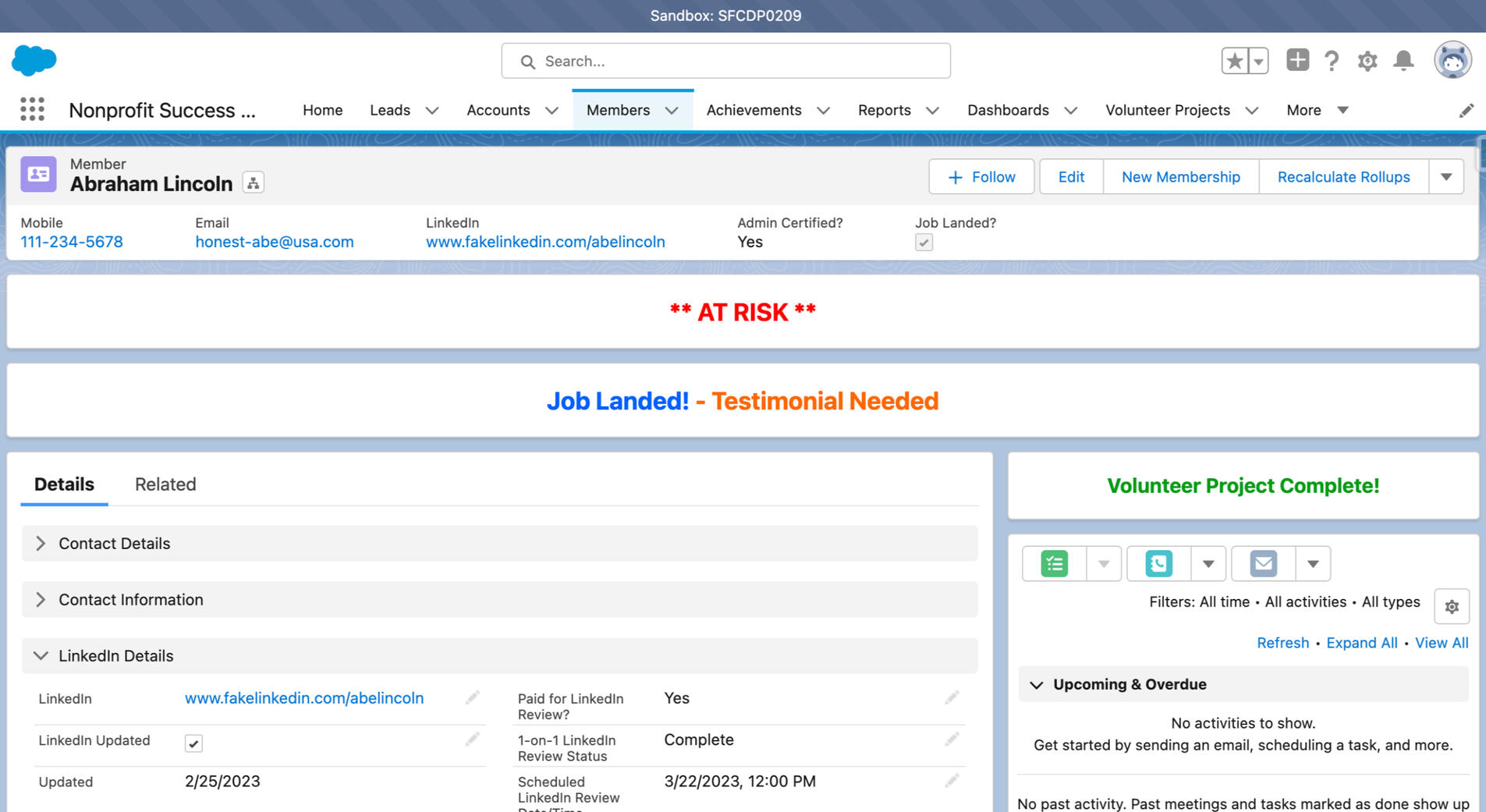The image size is (1486, 812).
Task: Click the Job Landed checkbox
Action: (924, 243)
